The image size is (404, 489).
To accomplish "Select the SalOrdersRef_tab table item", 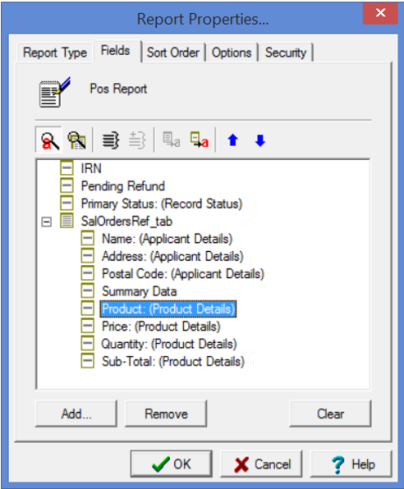I will (127, 221).
